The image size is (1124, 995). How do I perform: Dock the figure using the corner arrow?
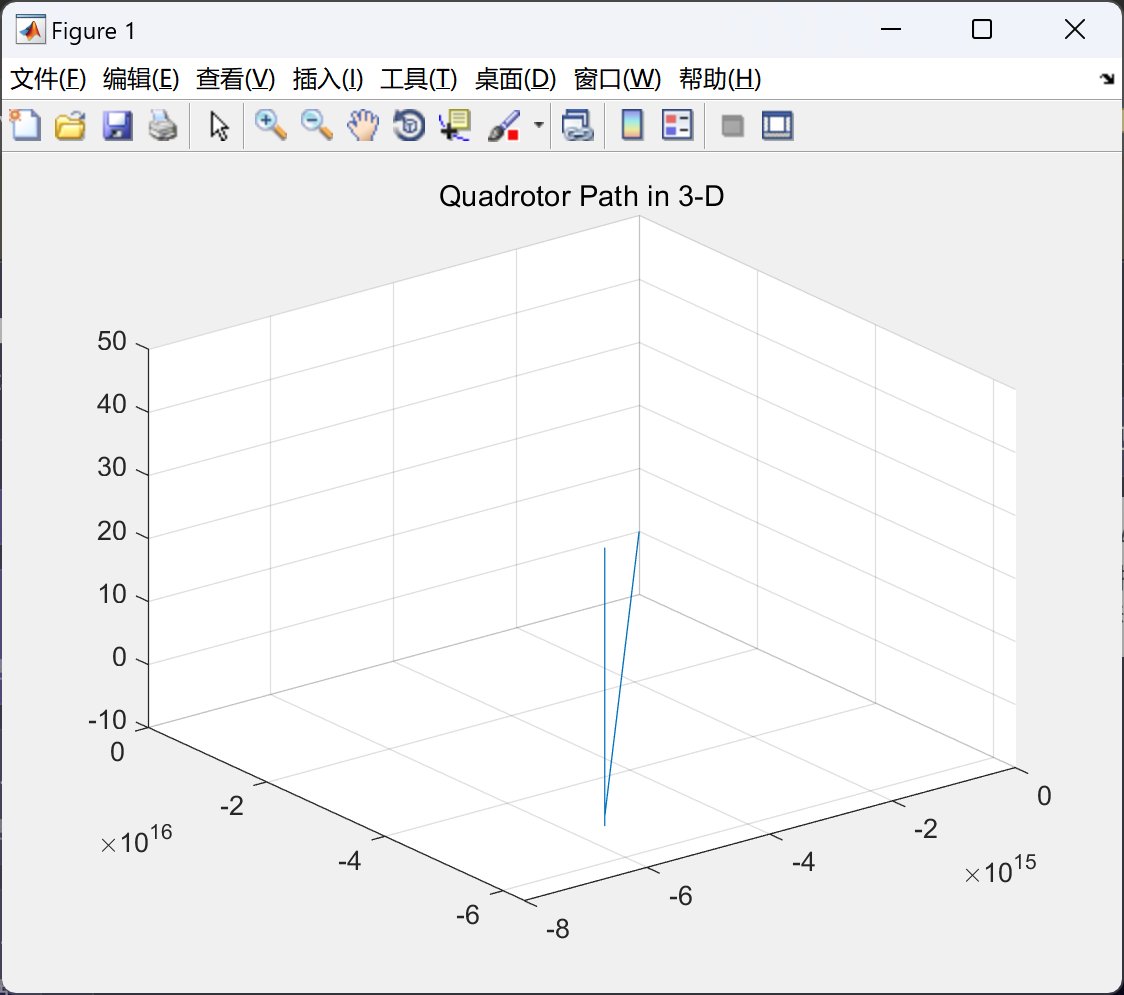(x=1108, y=79)
